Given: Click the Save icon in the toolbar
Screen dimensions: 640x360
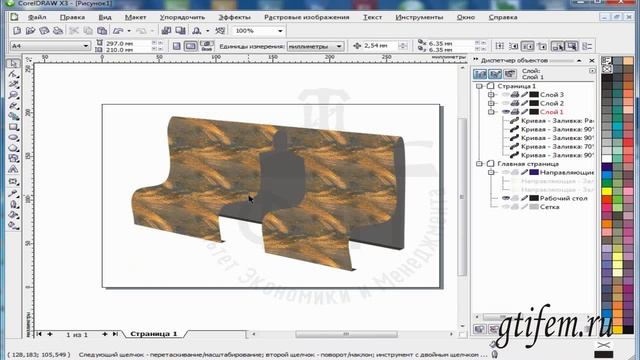Looking at the screenshot, I should (44, 31).
